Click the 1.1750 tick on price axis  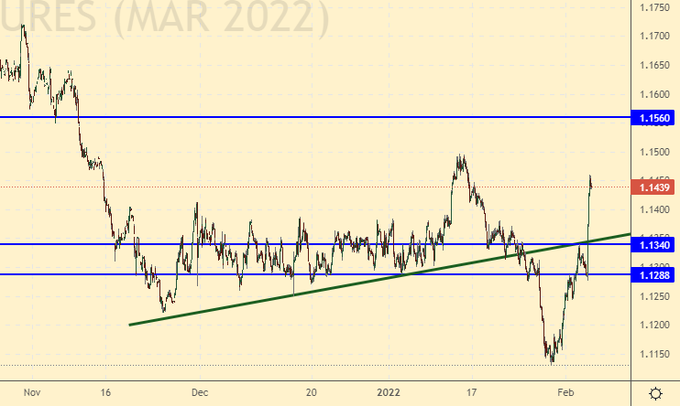(654, 7)
